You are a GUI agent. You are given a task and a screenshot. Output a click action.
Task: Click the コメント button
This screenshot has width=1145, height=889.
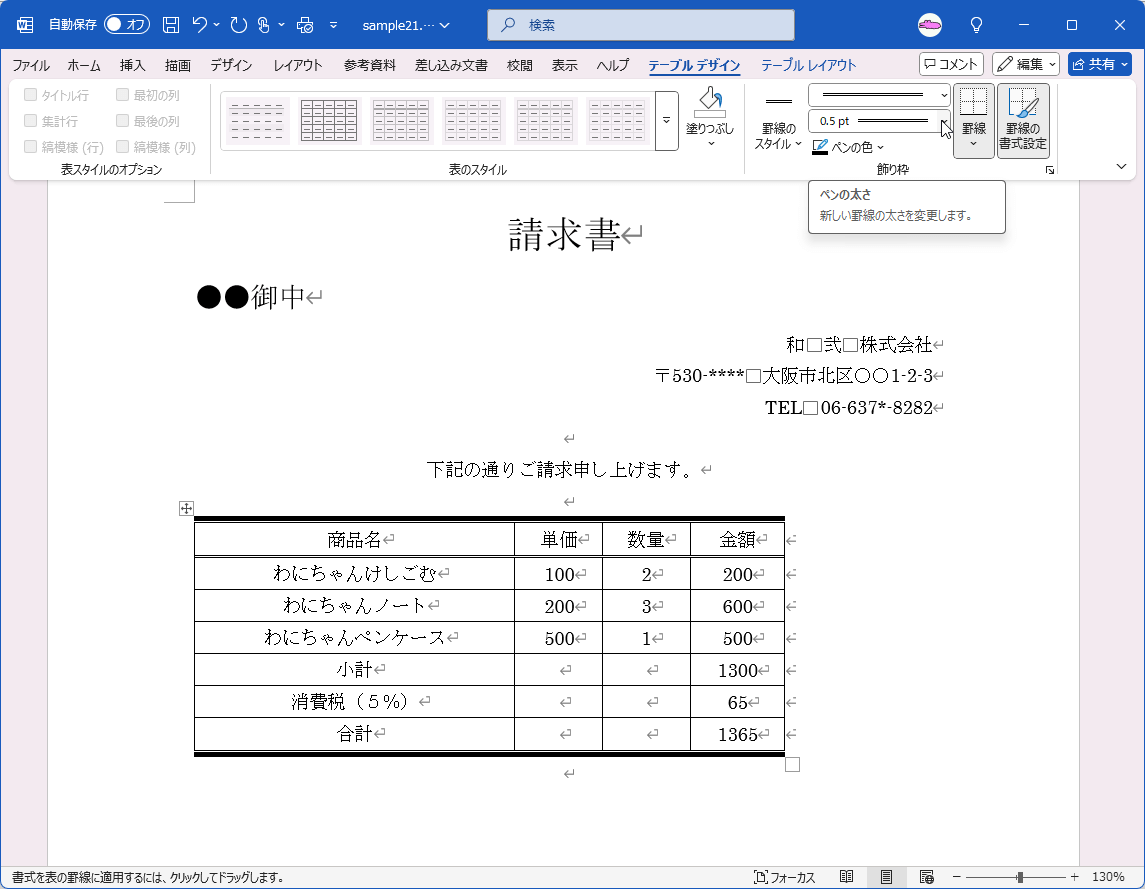[x=949, y=63]
